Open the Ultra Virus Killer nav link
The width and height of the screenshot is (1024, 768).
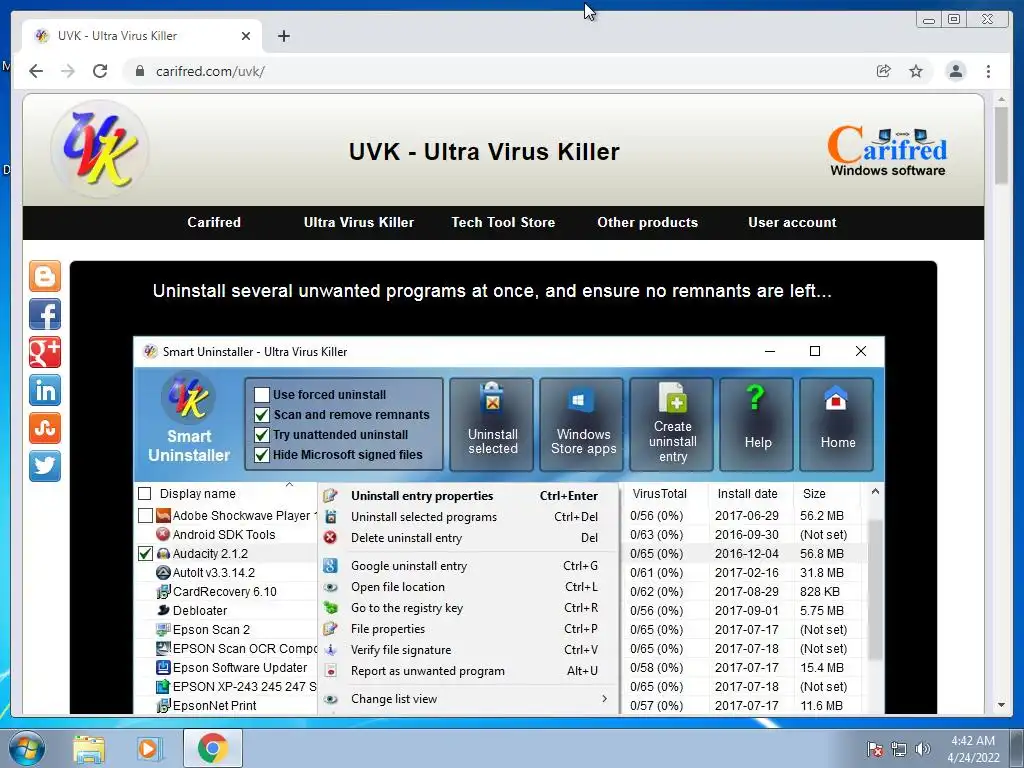(x=359, y=222)
